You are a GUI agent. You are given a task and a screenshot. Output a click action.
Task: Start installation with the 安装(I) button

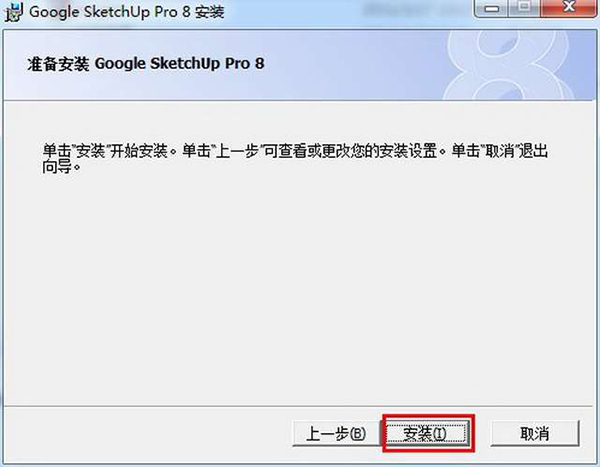426,434
